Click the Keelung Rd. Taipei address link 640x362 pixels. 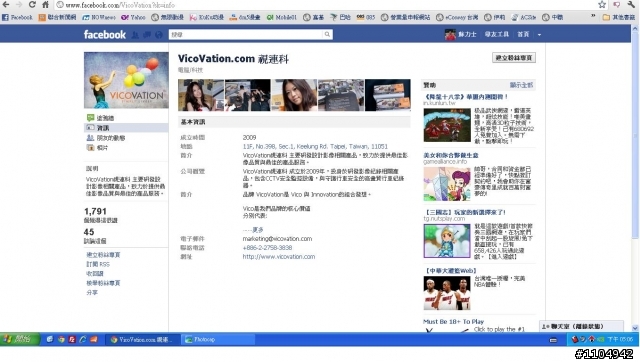pyautogui.click(x=315, y=147)
